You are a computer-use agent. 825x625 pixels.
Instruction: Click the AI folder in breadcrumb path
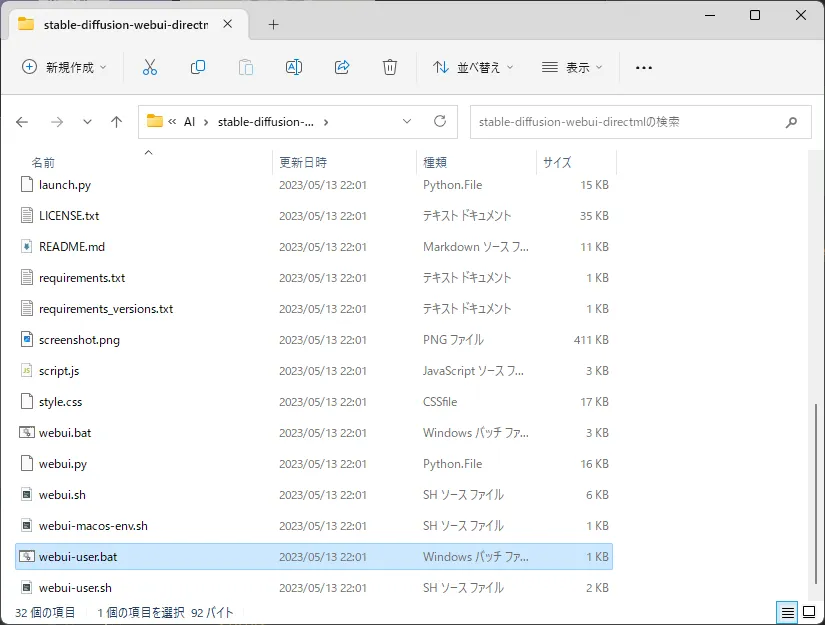coord(189,122)
